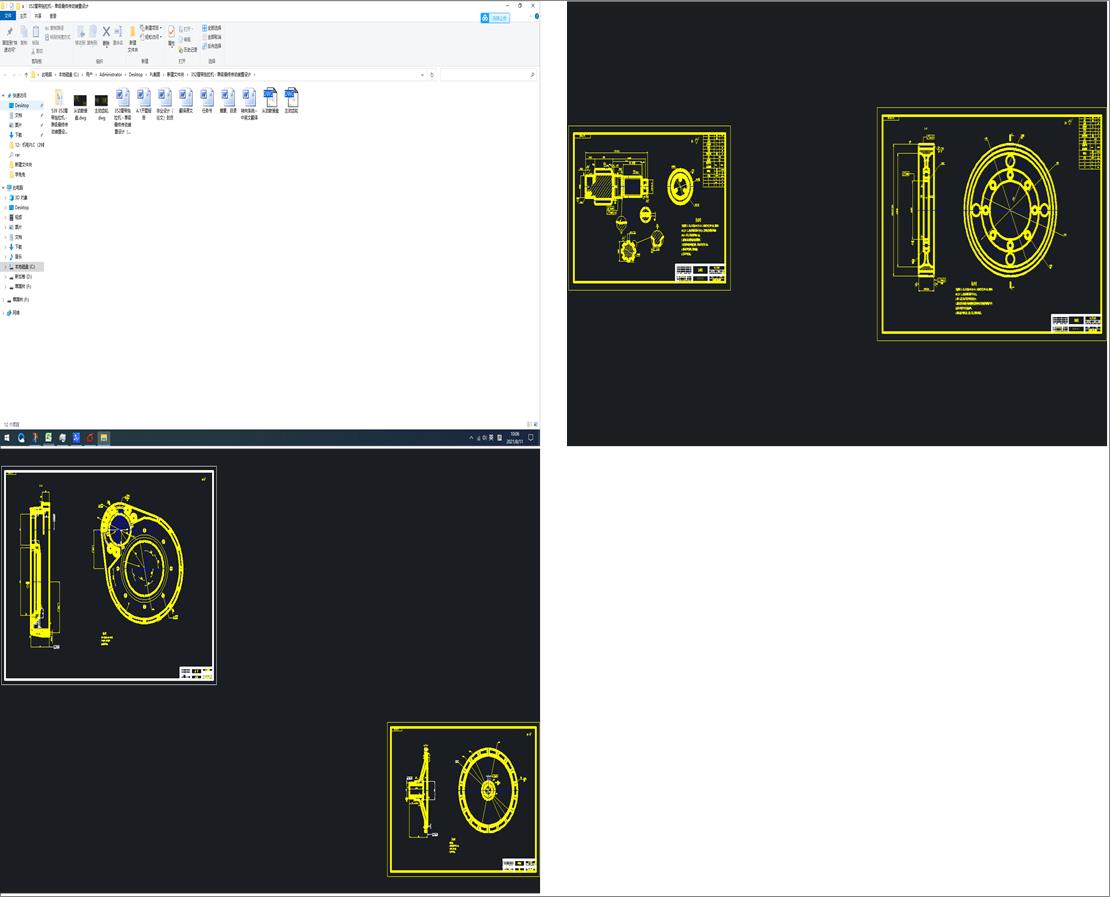This screenshot has height=897, width=1110.
Task: Click File Explorer icon on the taskbar
Action: tap(103, 438)
